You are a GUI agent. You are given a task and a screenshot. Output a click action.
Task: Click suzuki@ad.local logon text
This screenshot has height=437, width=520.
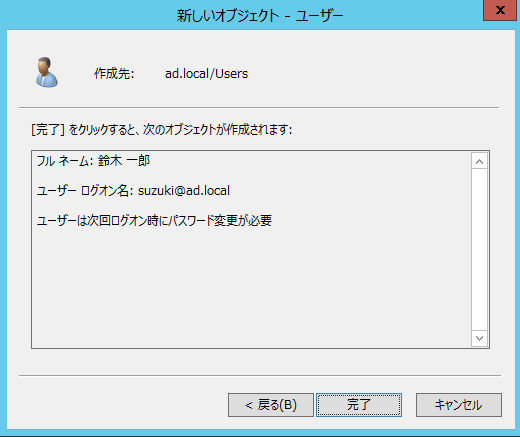click(184, 191)
